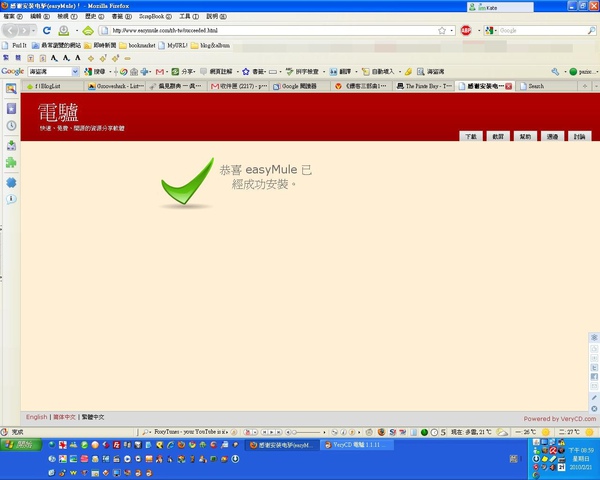This screenshot has width=600, height=480.
Task: Click the sidebar download tray icon
Action: click(11, 145)
